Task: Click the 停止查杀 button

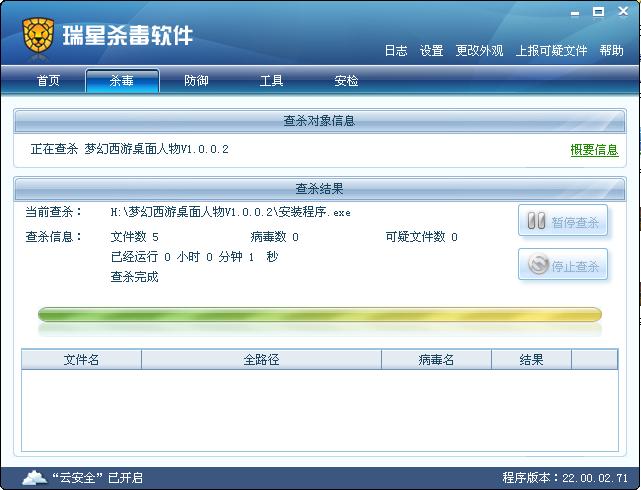Action: [x=563, y=265]
